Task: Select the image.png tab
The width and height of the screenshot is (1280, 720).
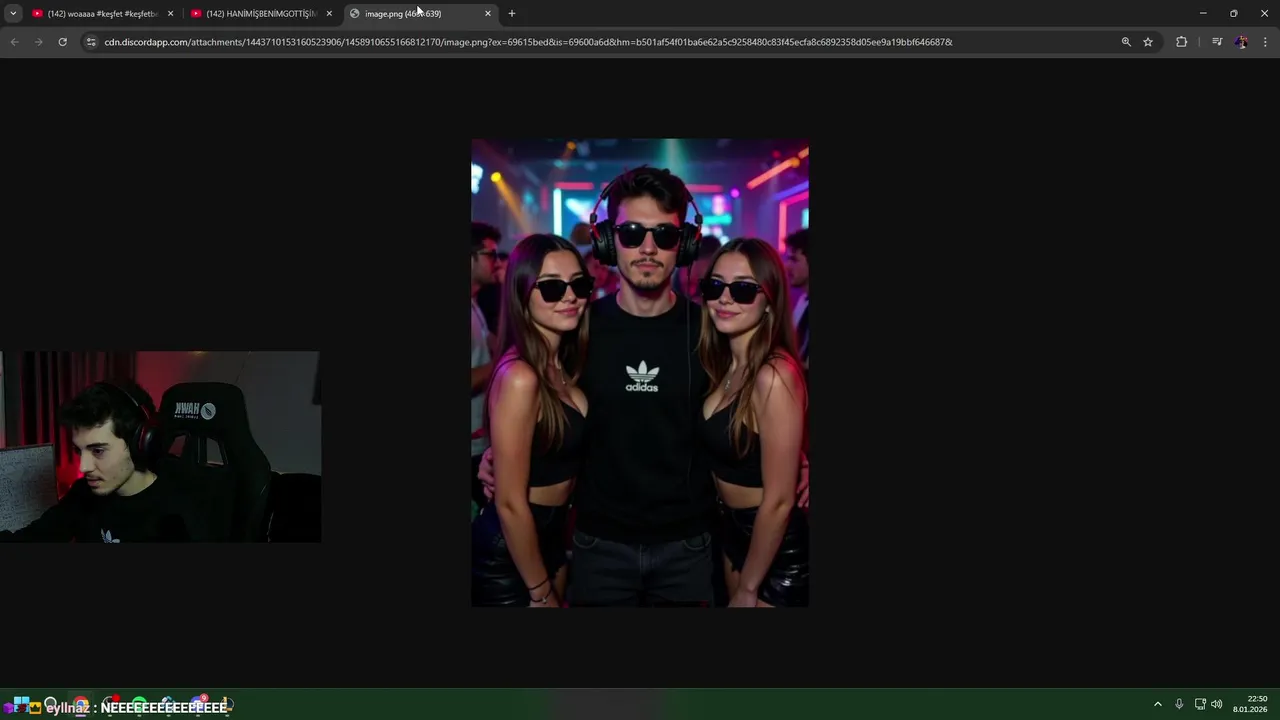Action: [x=420, y=13]
